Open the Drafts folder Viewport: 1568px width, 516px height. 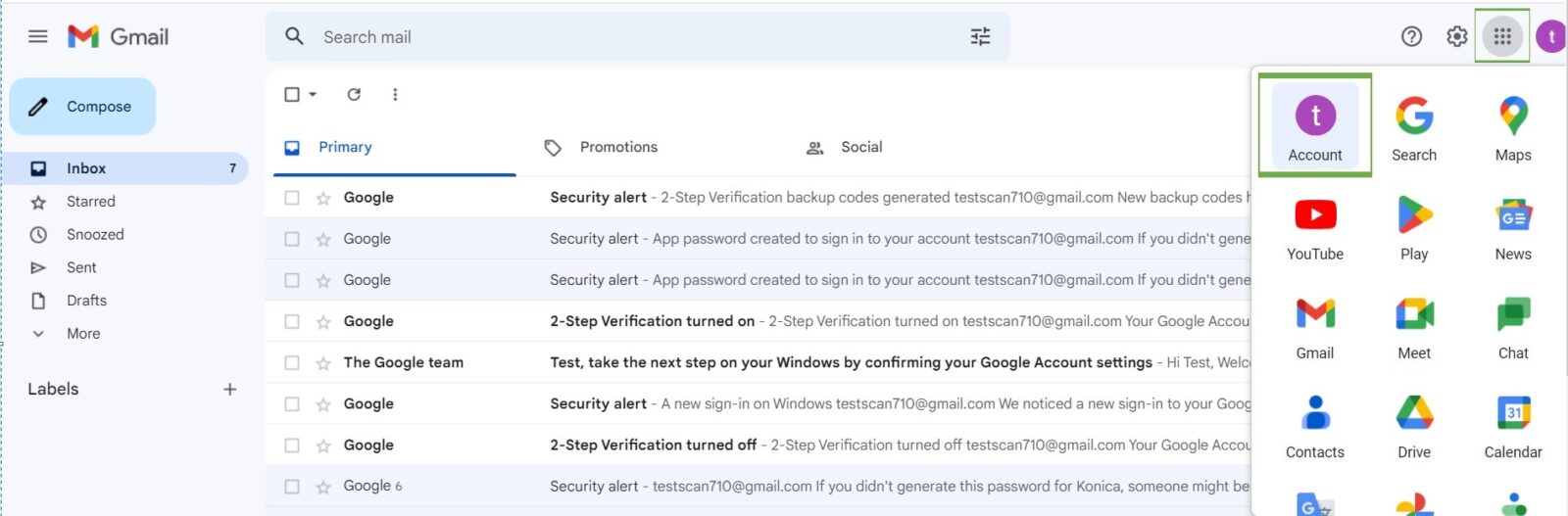86,301
